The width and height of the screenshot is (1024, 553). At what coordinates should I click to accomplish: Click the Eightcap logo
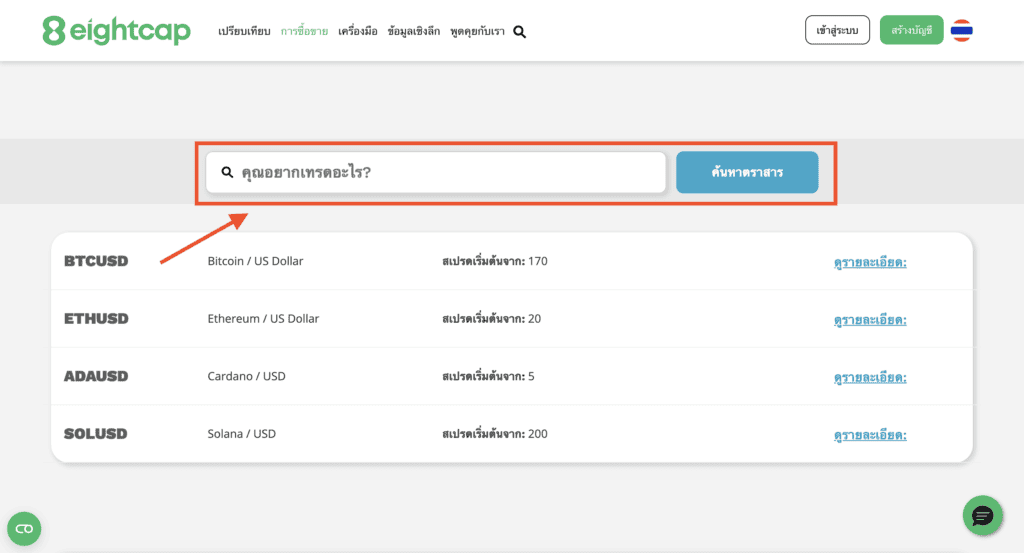click(116, 31)
